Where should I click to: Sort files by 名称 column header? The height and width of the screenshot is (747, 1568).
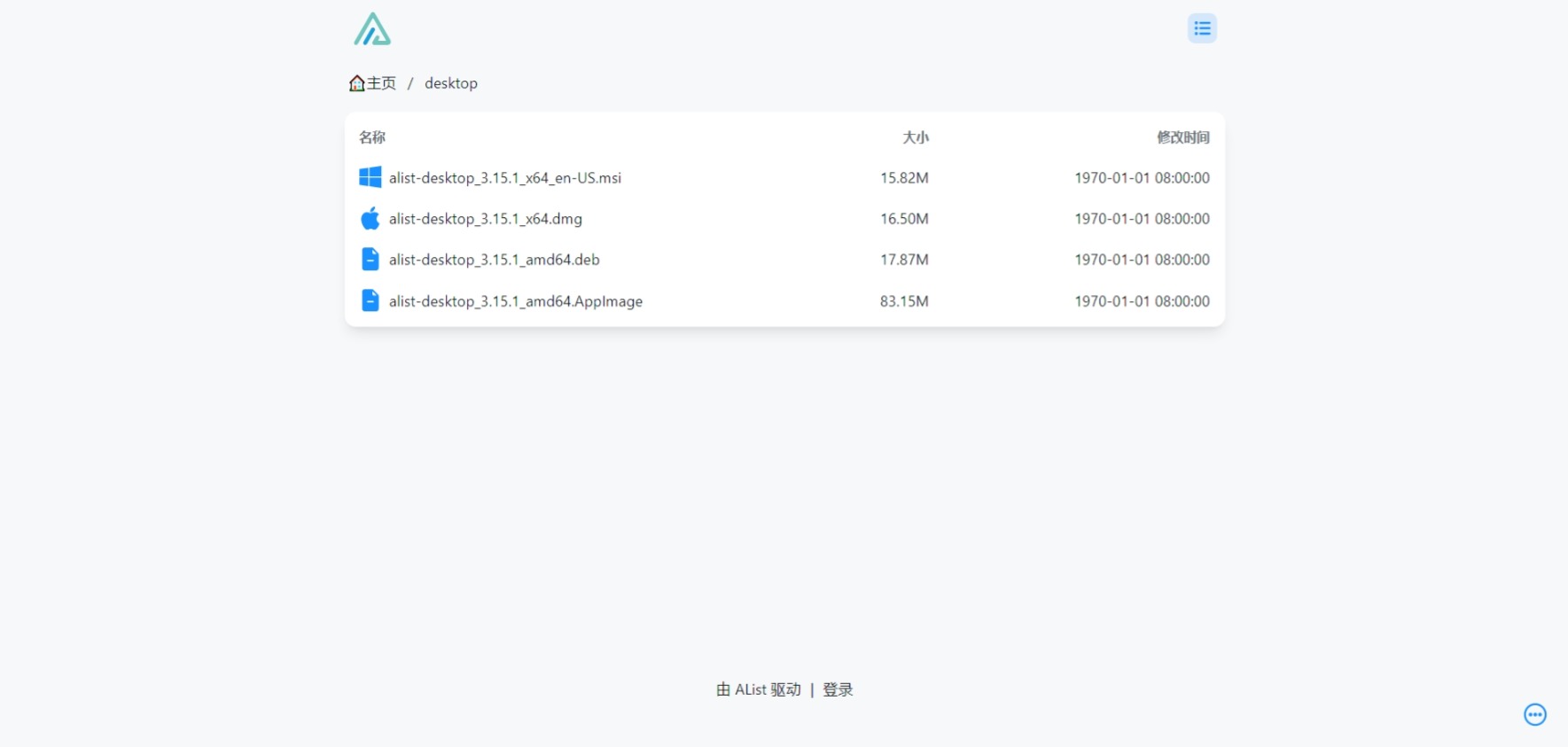click(372, 137)
